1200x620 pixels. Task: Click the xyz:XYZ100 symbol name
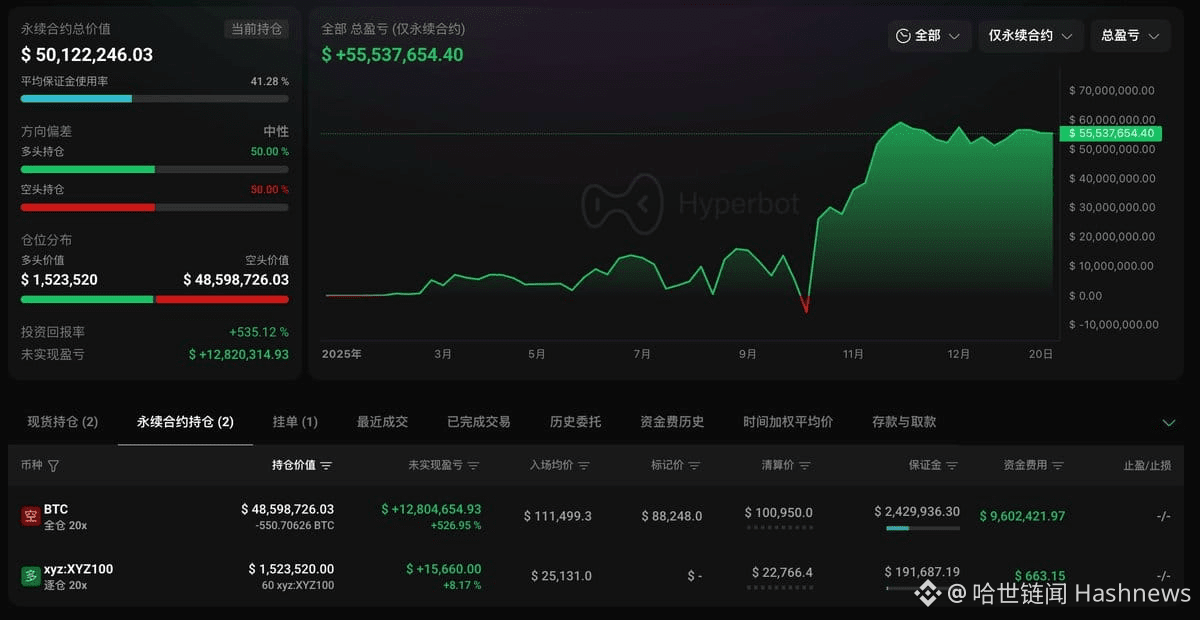click(x=78, y=569)
